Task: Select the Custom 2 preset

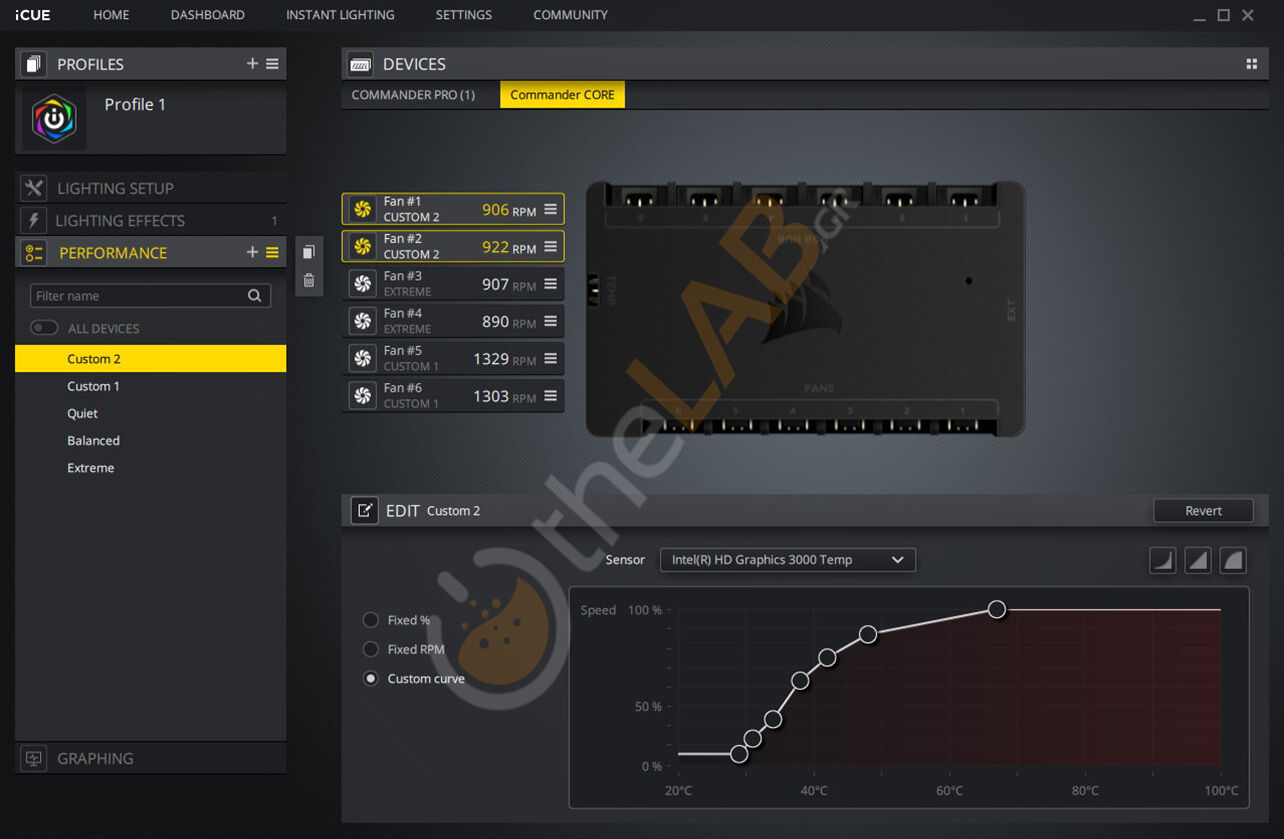Action: point(151,359)
